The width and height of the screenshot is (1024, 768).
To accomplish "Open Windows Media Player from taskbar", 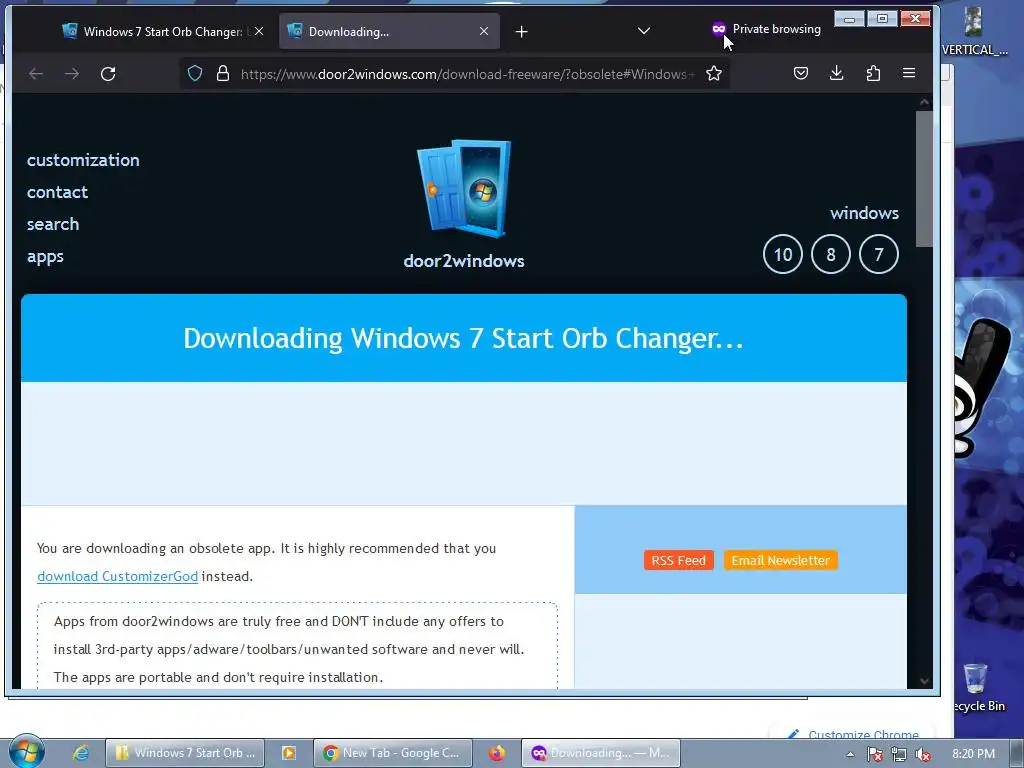I will point(289,753).
